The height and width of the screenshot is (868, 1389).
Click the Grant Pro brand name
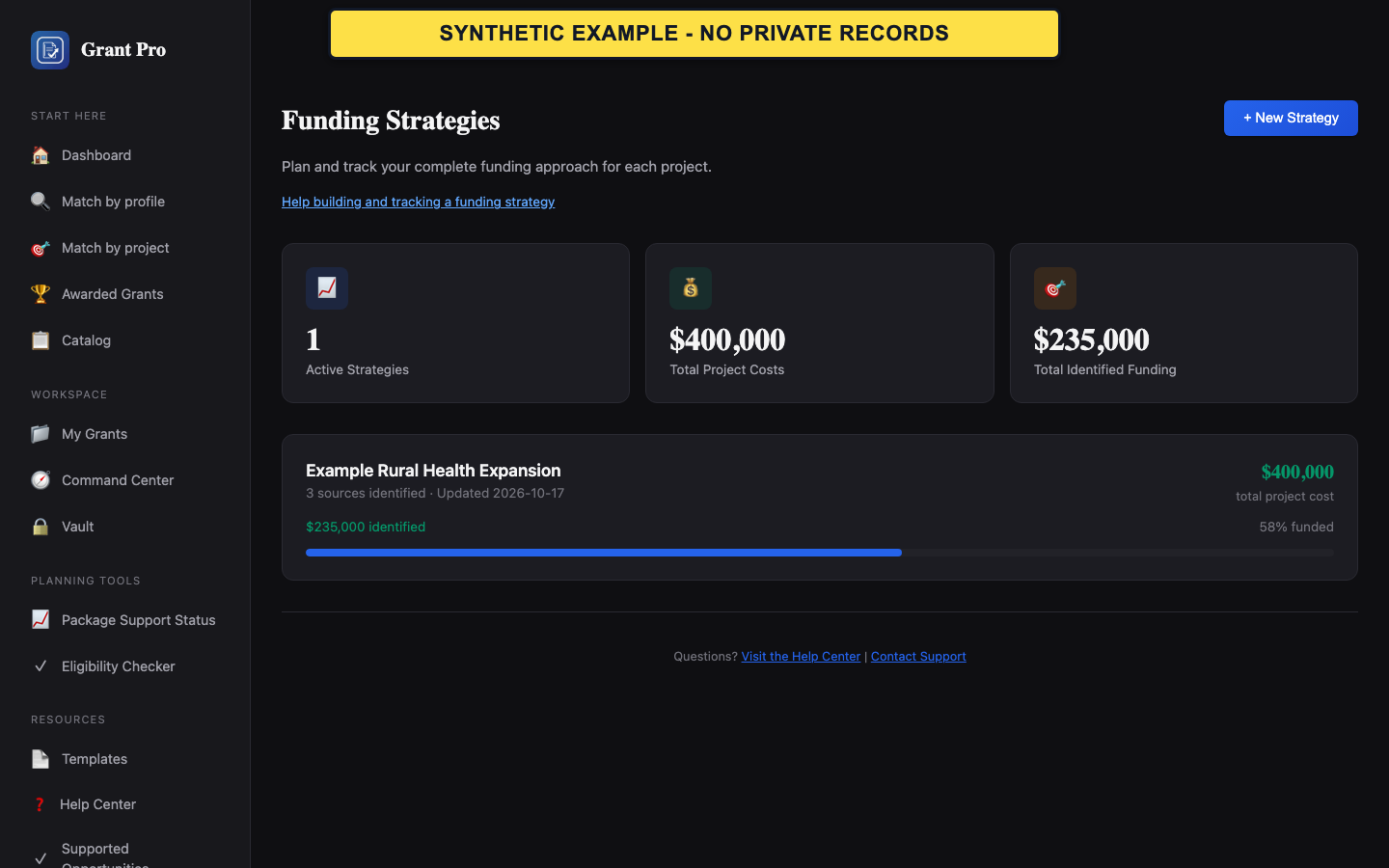123,50
